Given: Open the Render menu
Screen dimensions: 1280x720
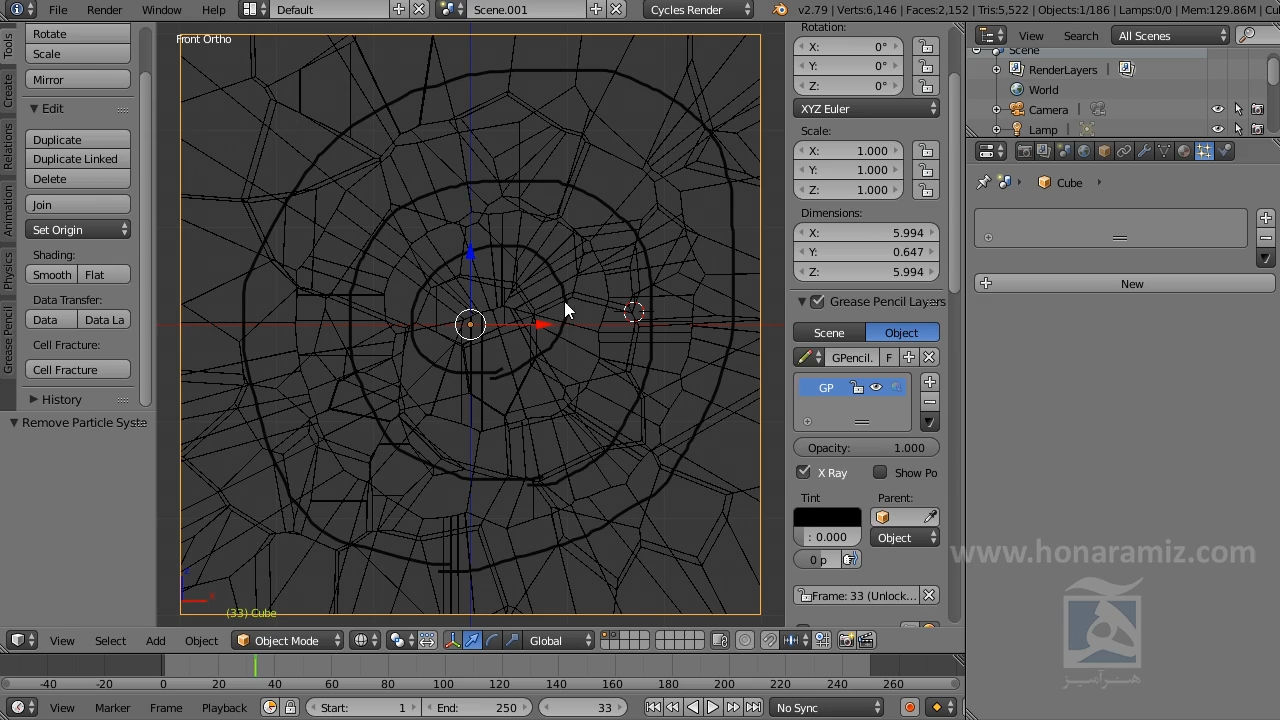Looking at the screenshot, I should [105, 10].
